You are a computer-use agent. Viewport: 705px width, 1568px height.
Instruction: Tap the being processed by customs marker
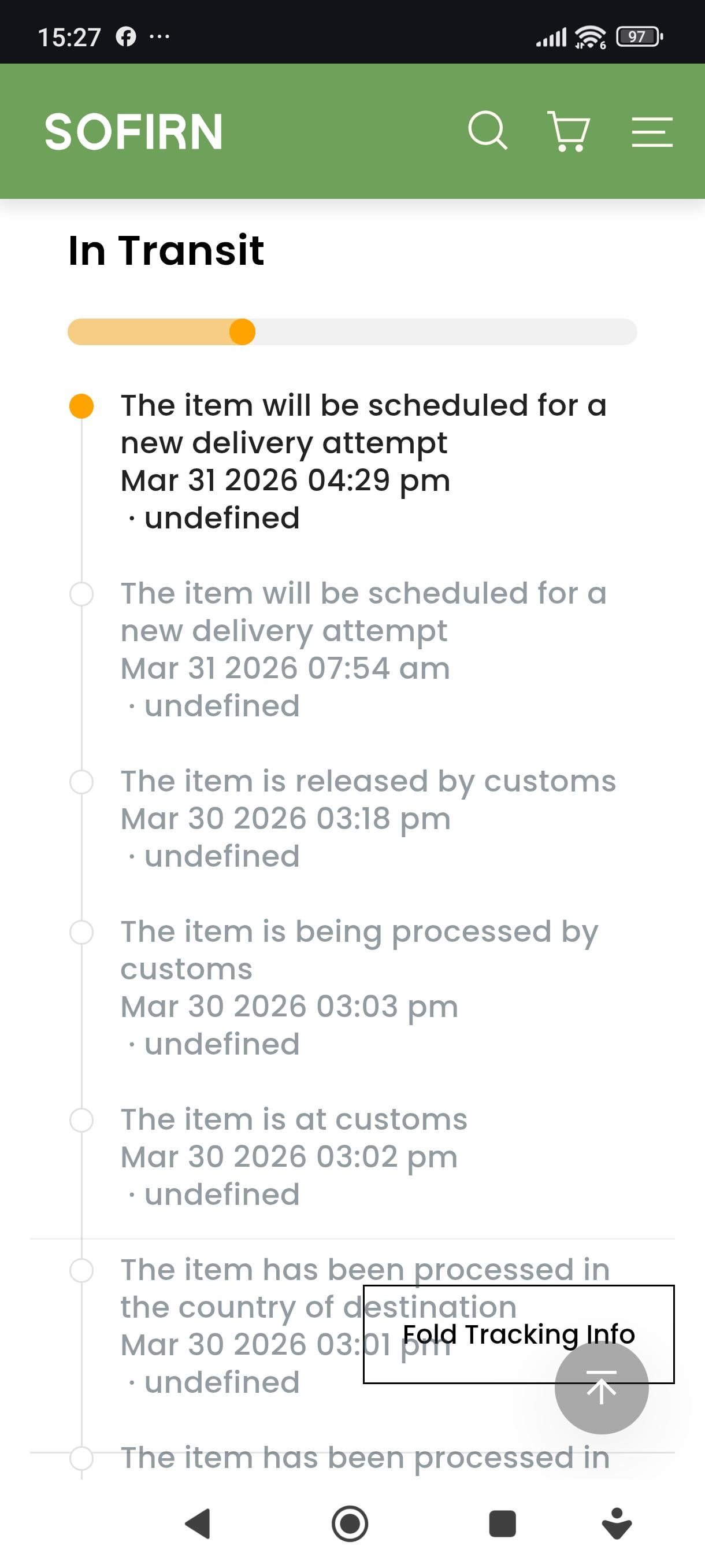[x=81, y=933]
